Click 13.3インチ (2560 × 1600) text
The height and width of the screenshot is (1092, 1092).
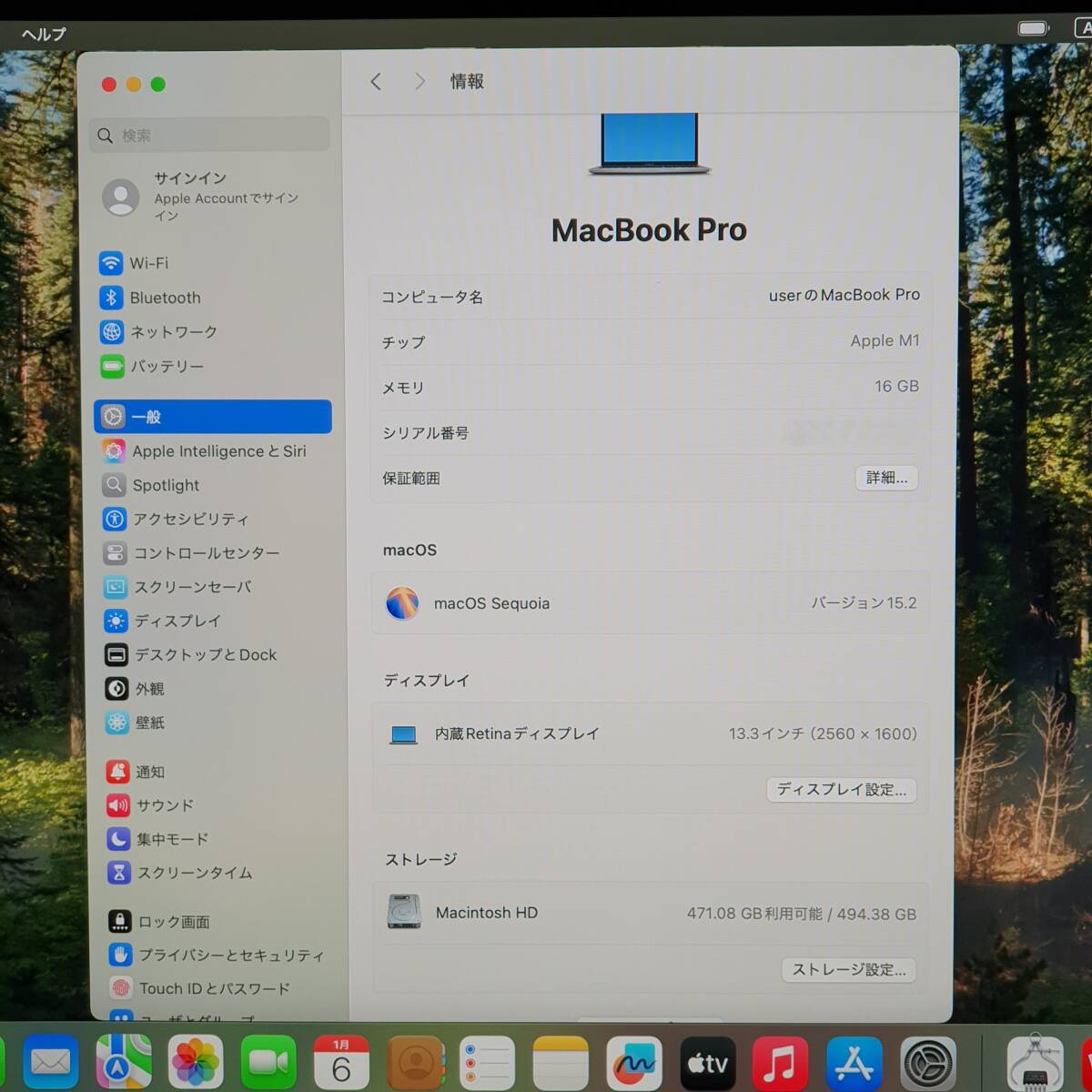pyautogui.click(x=823, y=734)
